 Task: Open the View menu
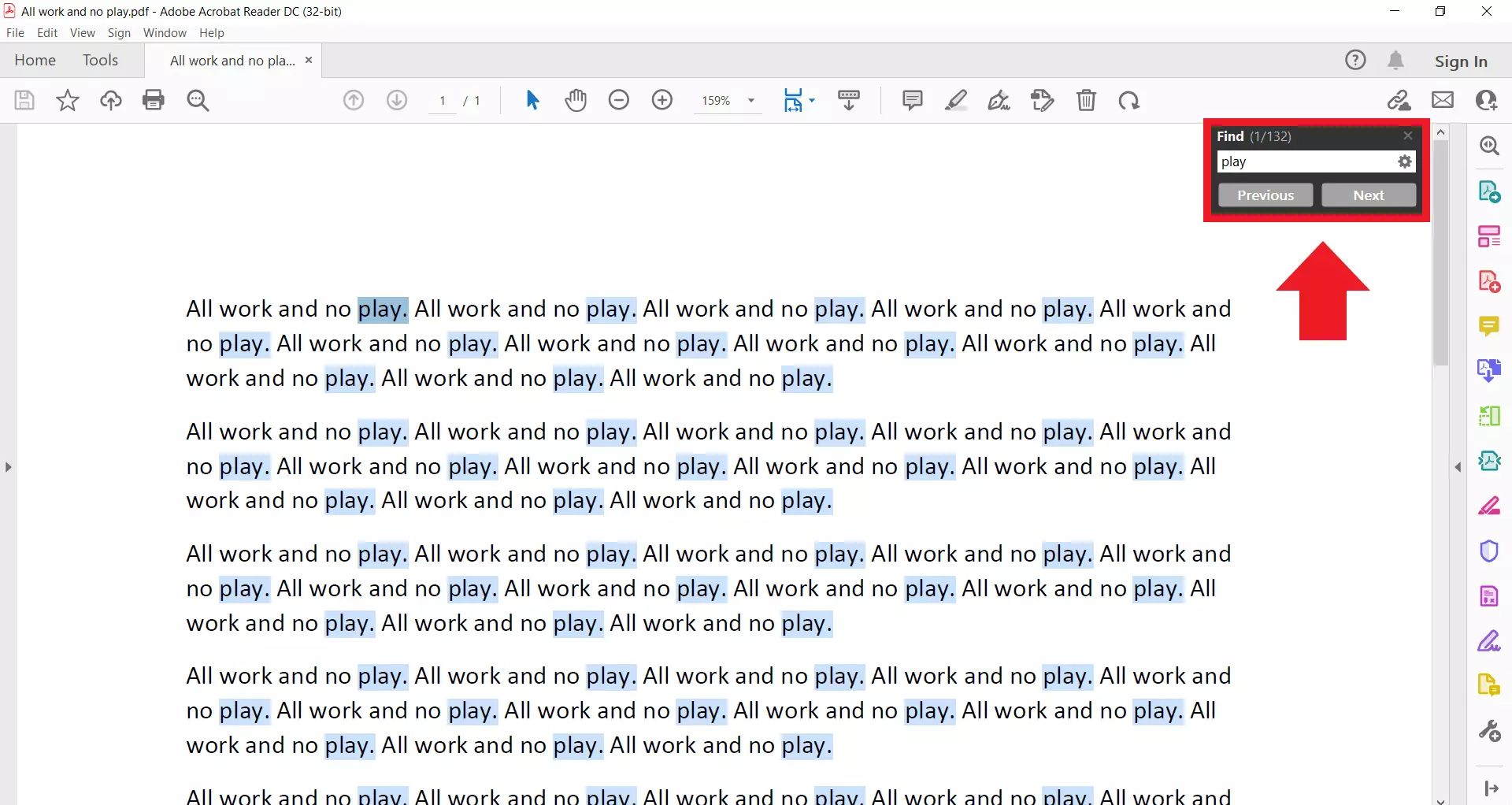click(x=82, y=33)
